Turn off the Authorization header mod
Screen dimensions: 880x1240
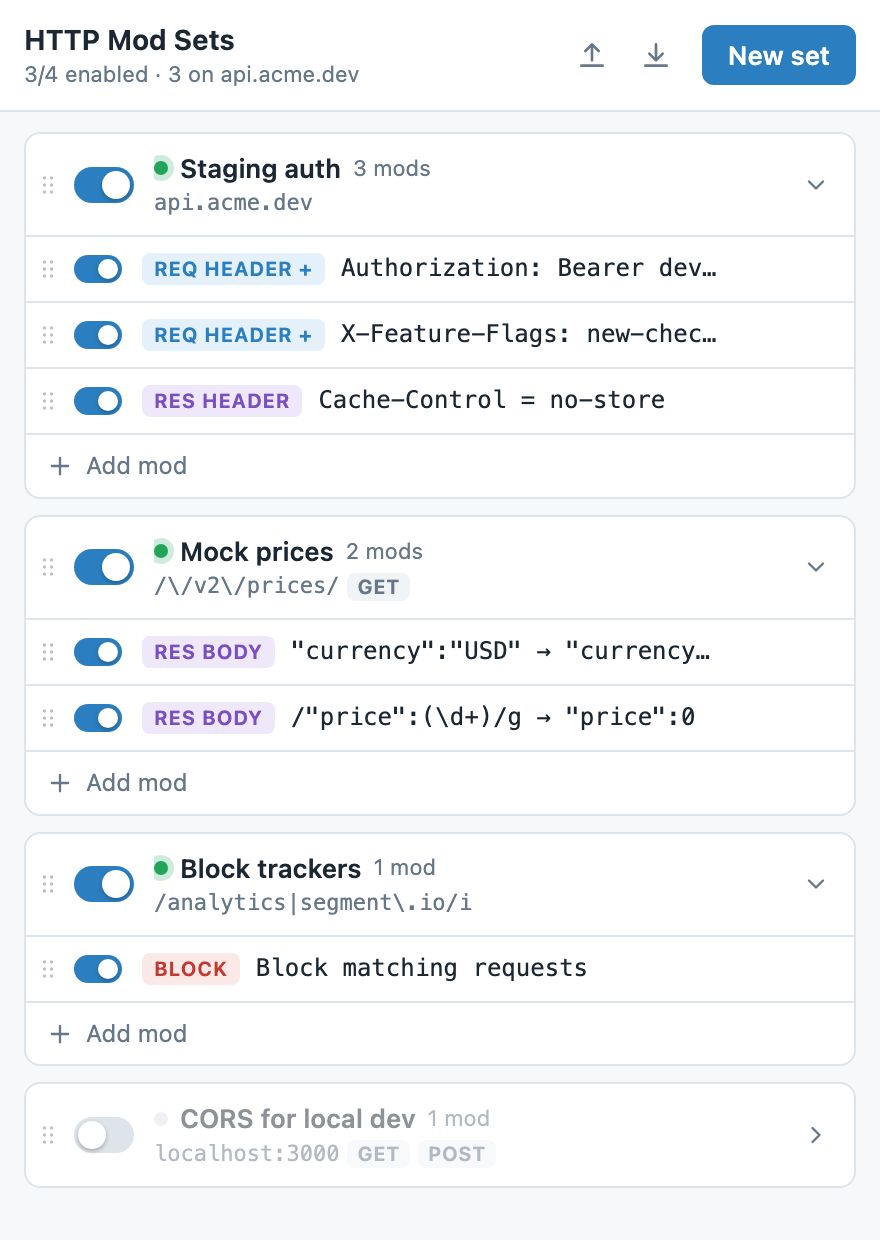click(x=98, y=269)
